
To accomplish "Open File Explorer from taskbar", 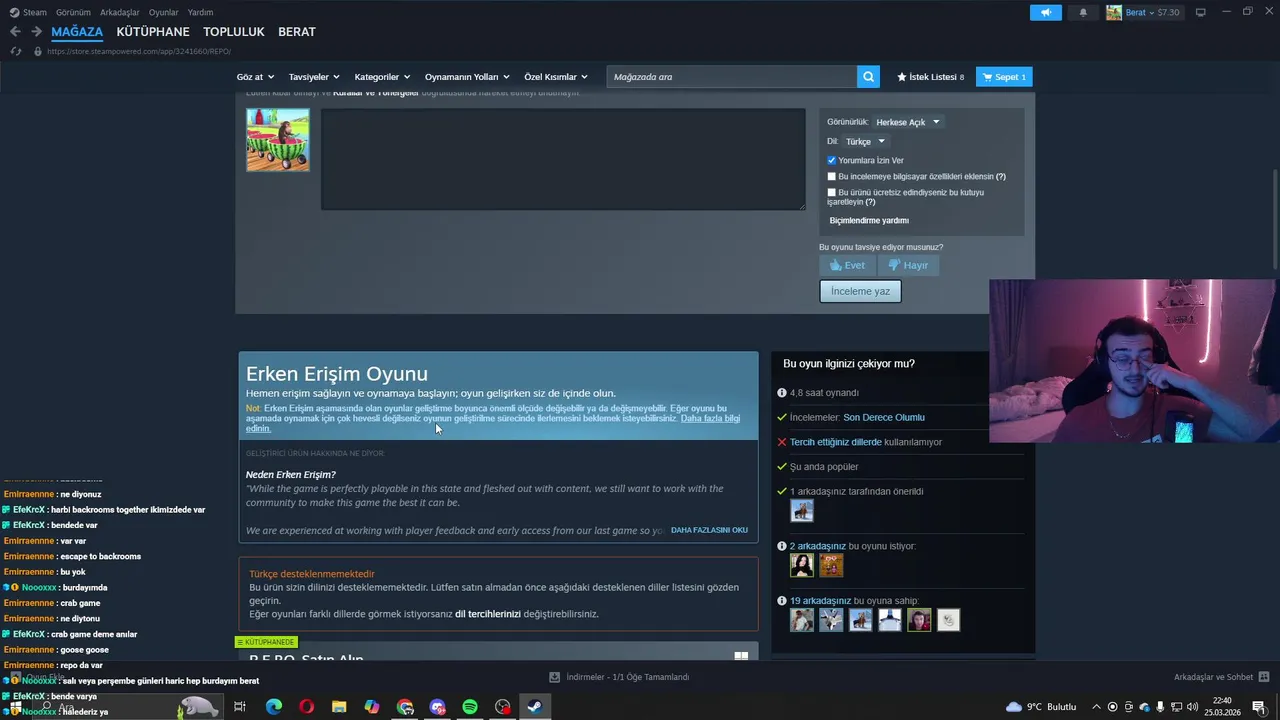I will 339,707.
